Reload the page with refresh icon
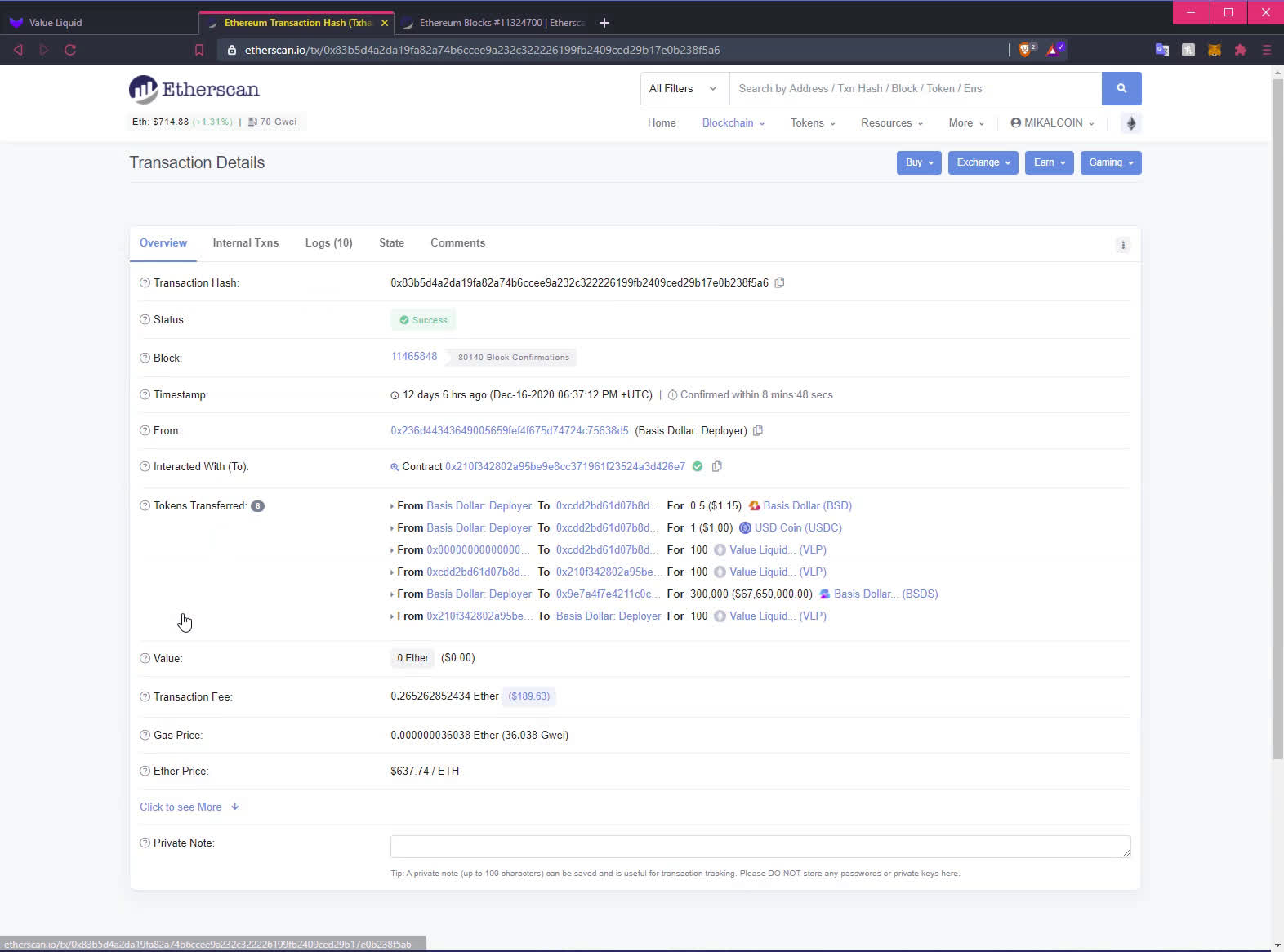 click(70, 50)
